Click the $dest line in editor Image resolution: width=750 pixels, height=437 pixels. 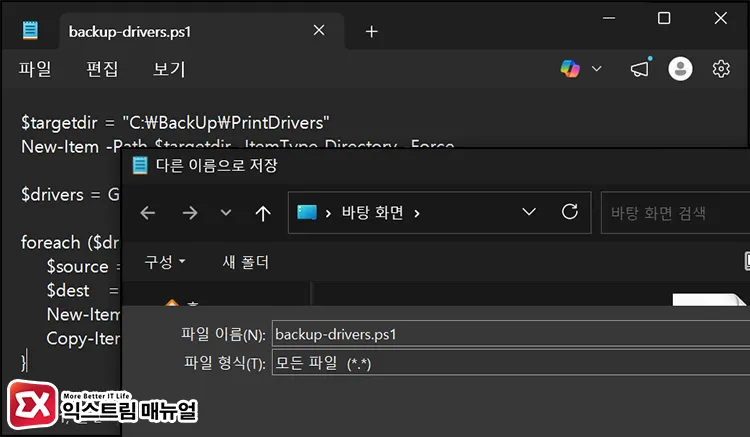(x=82, y=290)
